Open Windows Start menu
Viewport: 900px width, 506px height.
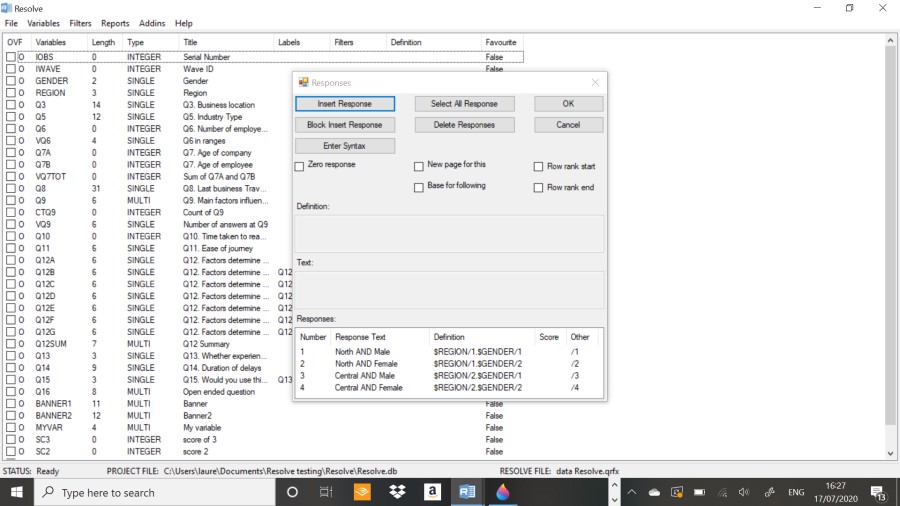coord(17,492)
